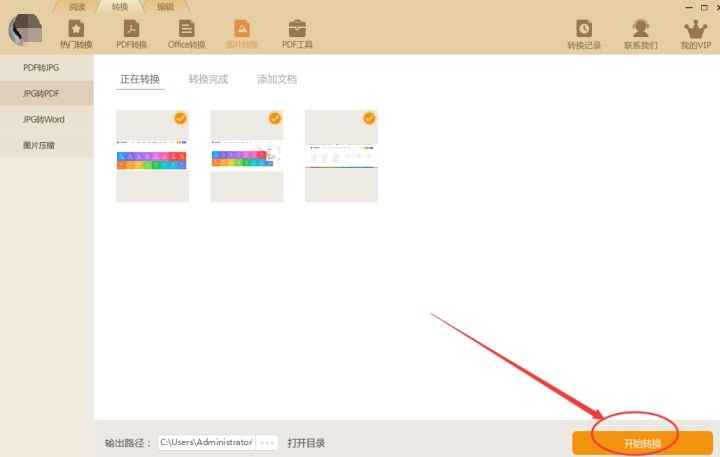Switch to the 转换 top tab

(120, 7)
